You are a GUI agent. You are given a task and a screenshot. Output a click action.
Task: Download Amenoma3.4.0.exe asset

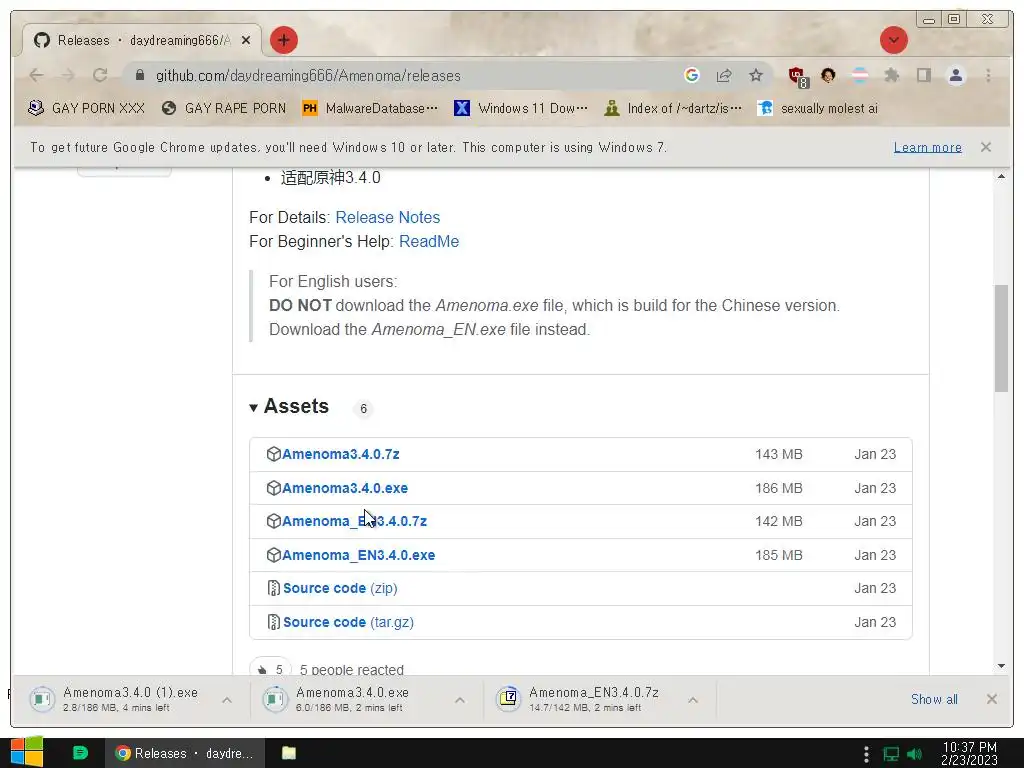(345, 488)
